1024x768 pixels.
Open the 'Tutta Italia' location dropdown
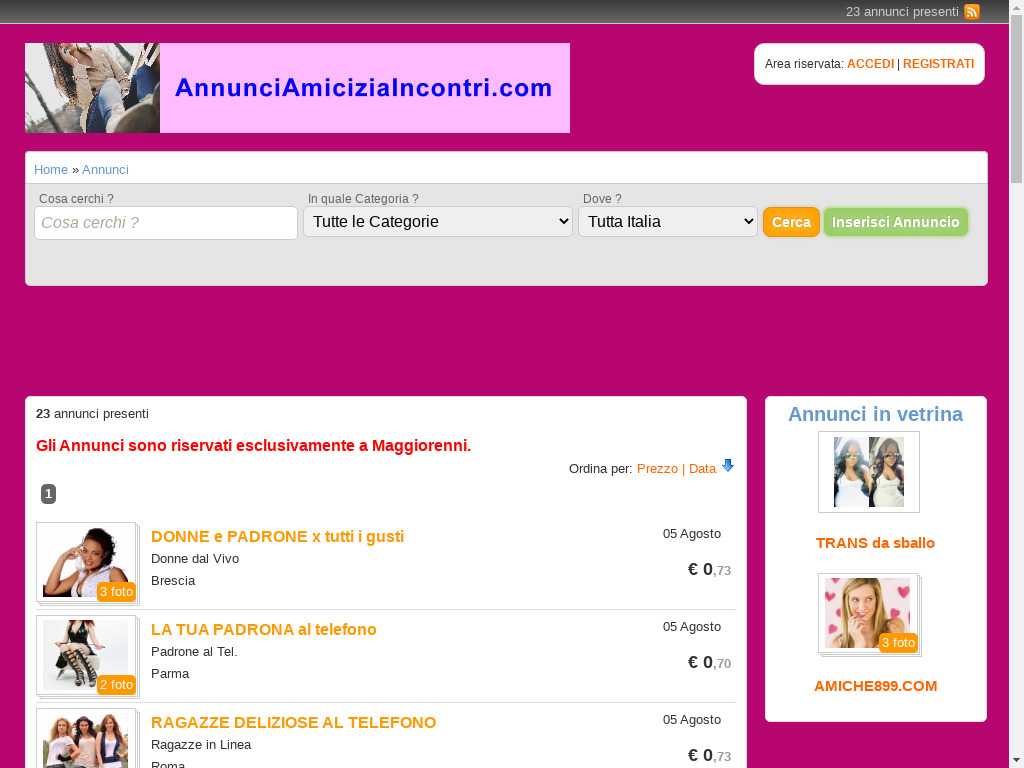click(x=667, y=222)
